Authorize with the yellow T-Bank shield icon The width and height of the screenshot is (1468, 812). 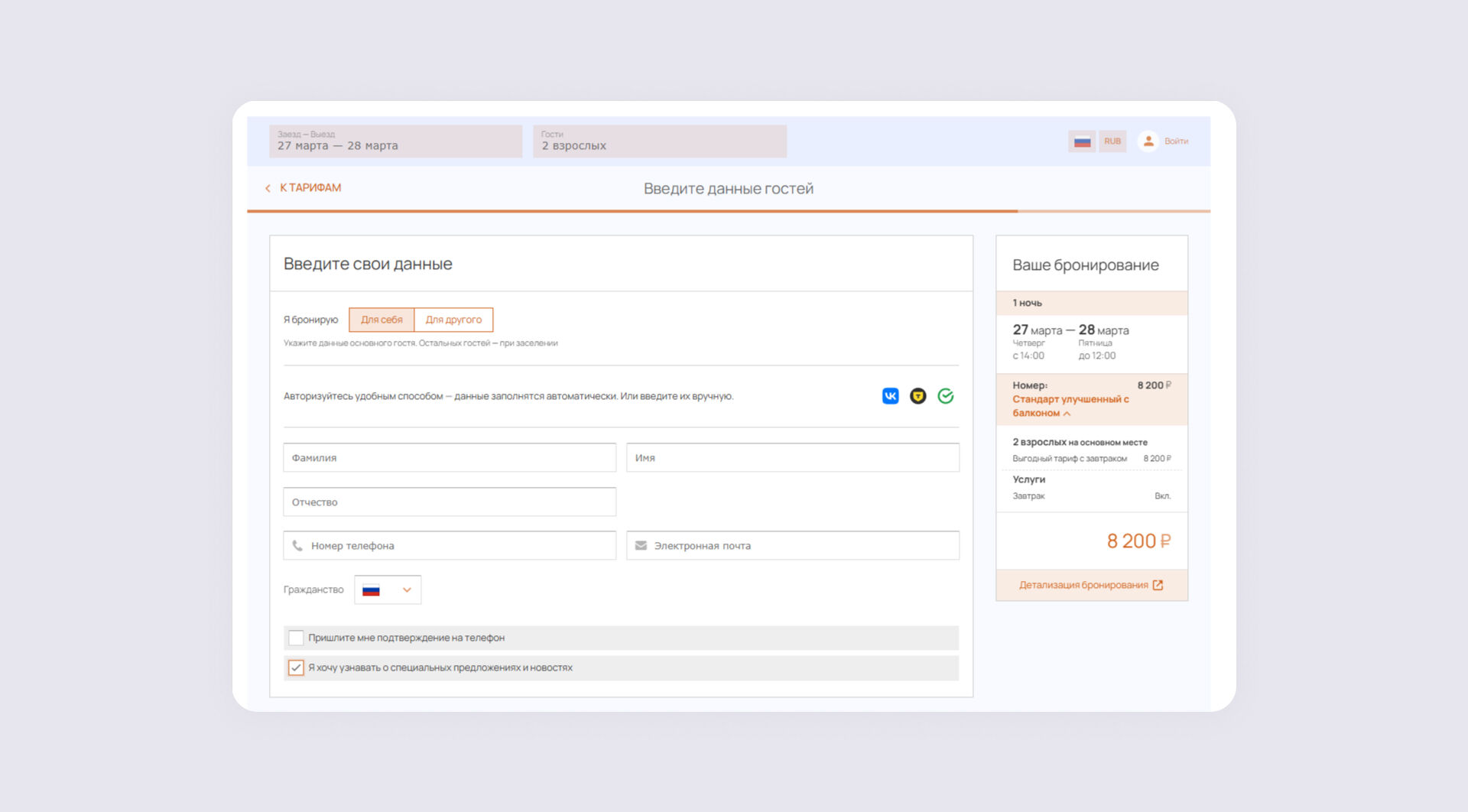pos(917,396)
